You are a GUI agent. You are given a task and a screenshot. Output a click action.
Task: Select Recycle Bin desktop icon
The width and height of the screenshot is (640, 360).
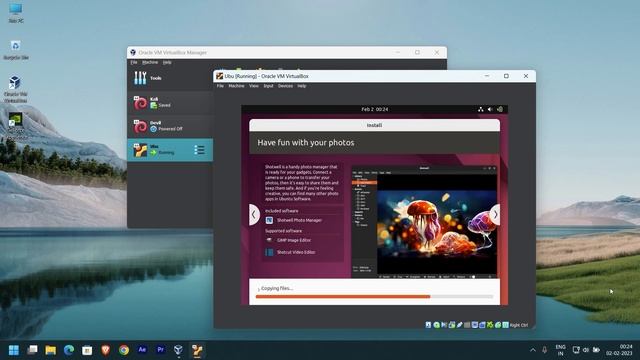16,50
